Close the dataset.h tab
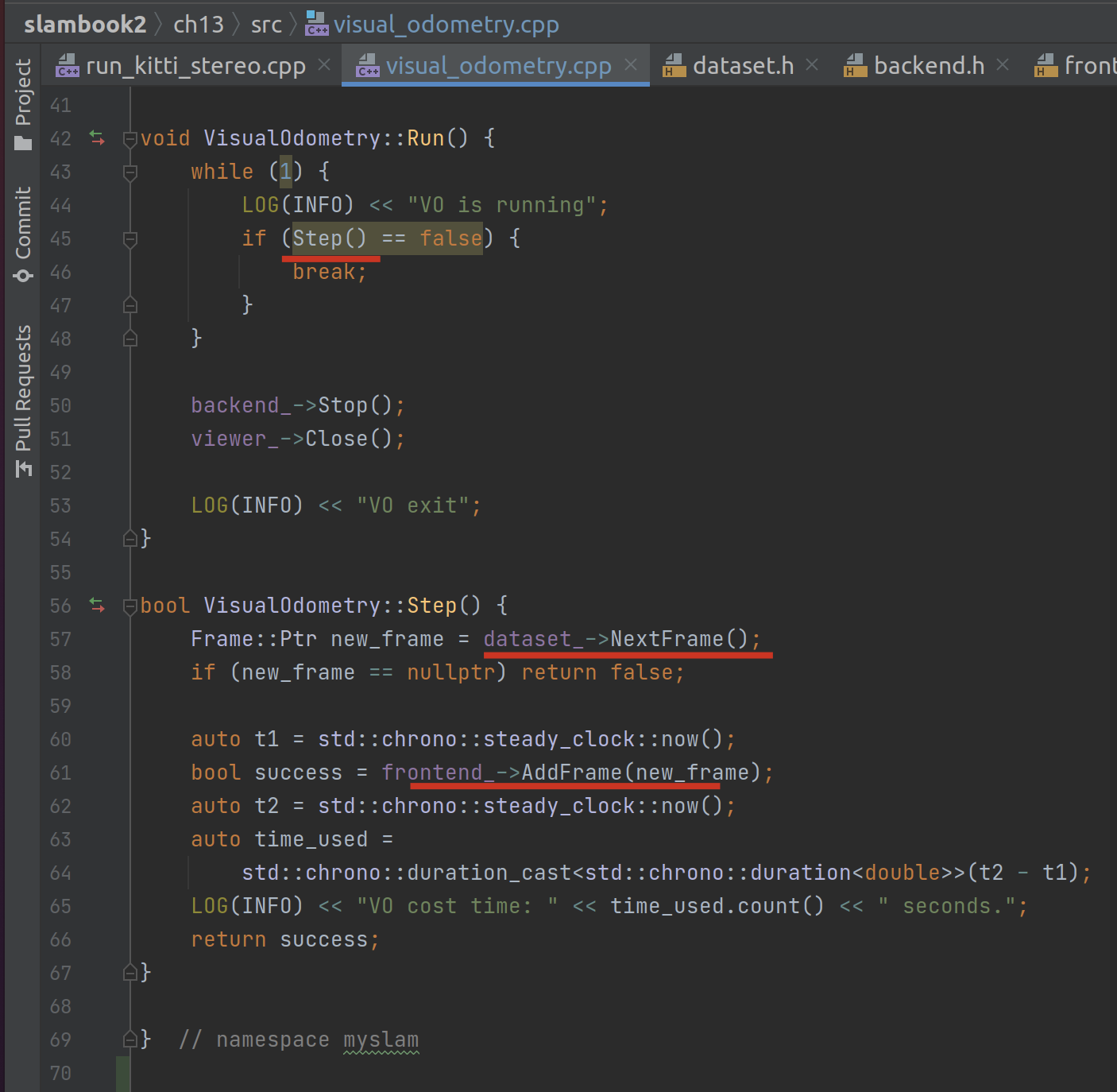This screenshot has height=1092, width=1117. [x=812, y=64]
